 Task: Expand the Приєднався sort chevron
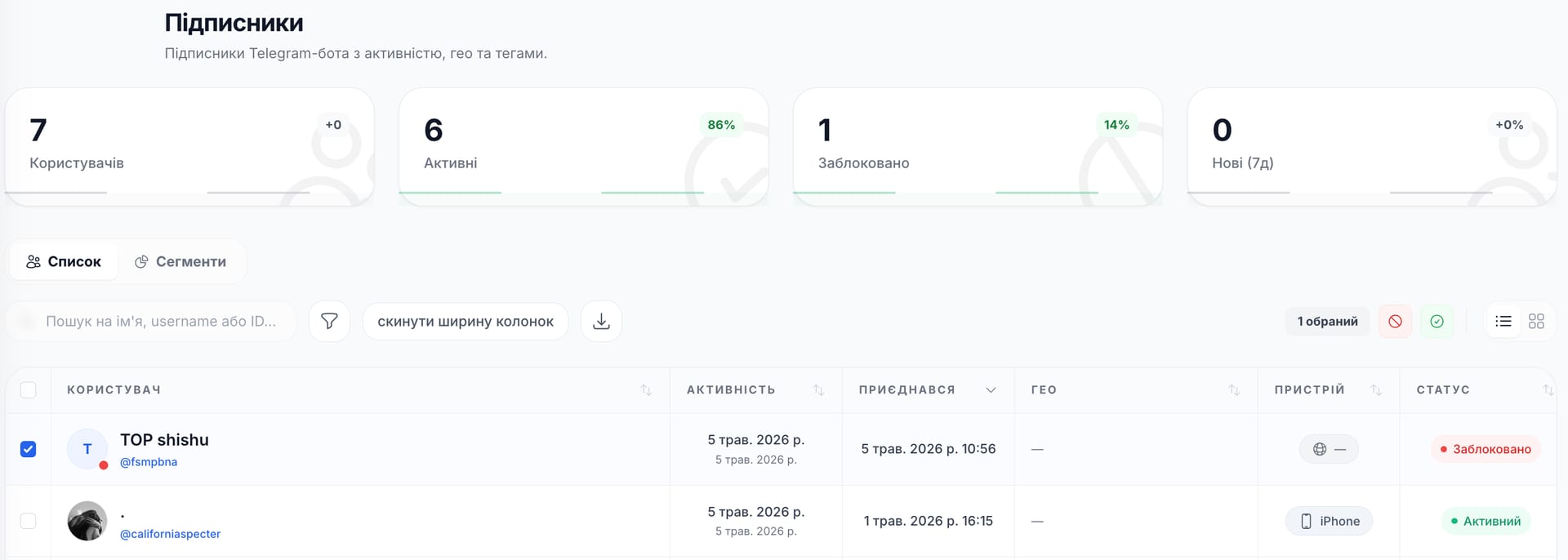click(x=991, y=390)
